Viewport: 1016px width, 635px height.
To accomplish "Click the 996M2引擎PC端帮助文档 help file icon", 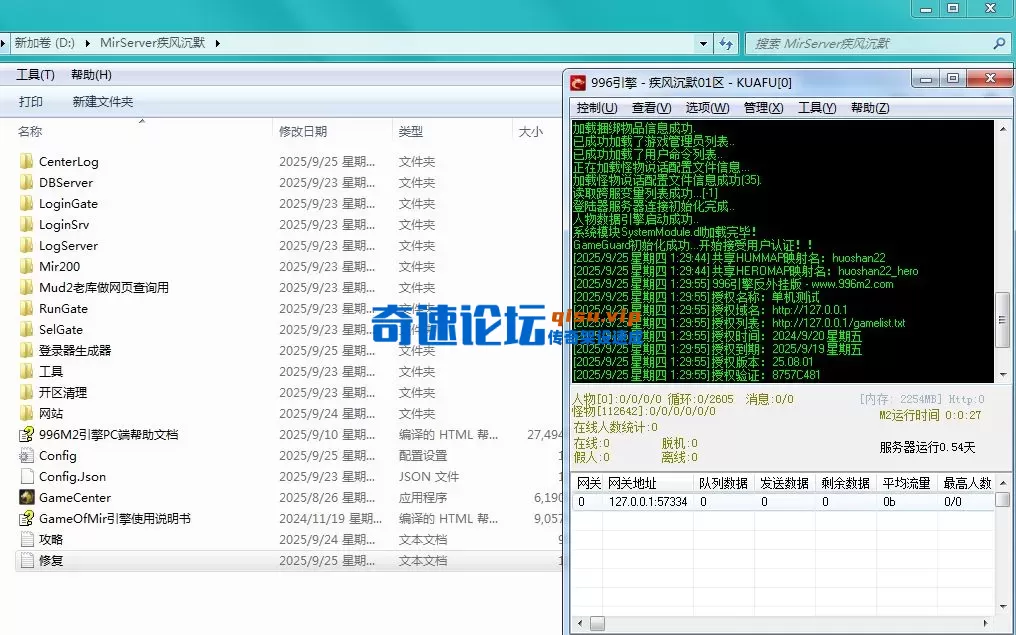I will (x=27, y=434).
